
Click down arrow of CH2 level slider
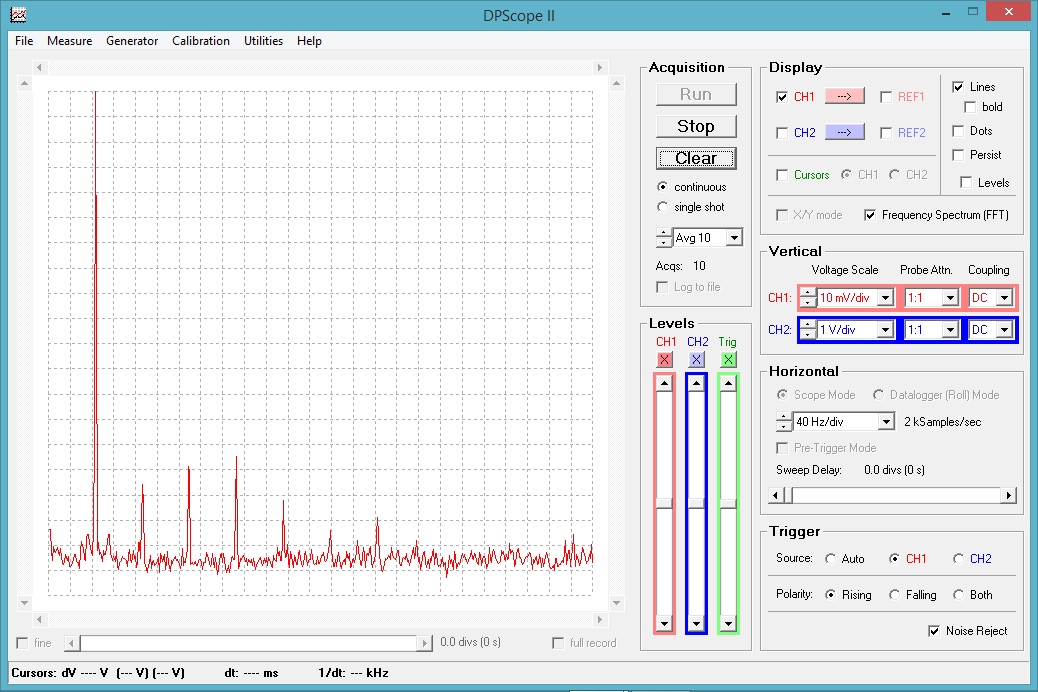(x=696, y=623)
